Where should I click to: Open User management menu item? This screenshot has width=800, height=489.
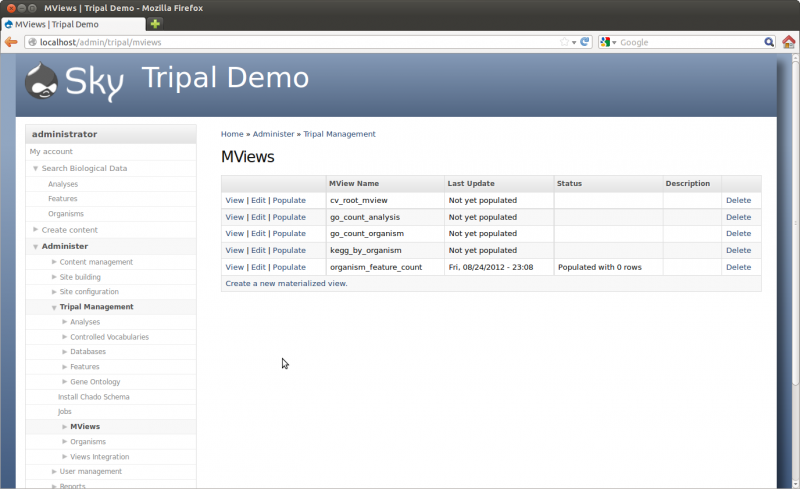click(90, 471)
